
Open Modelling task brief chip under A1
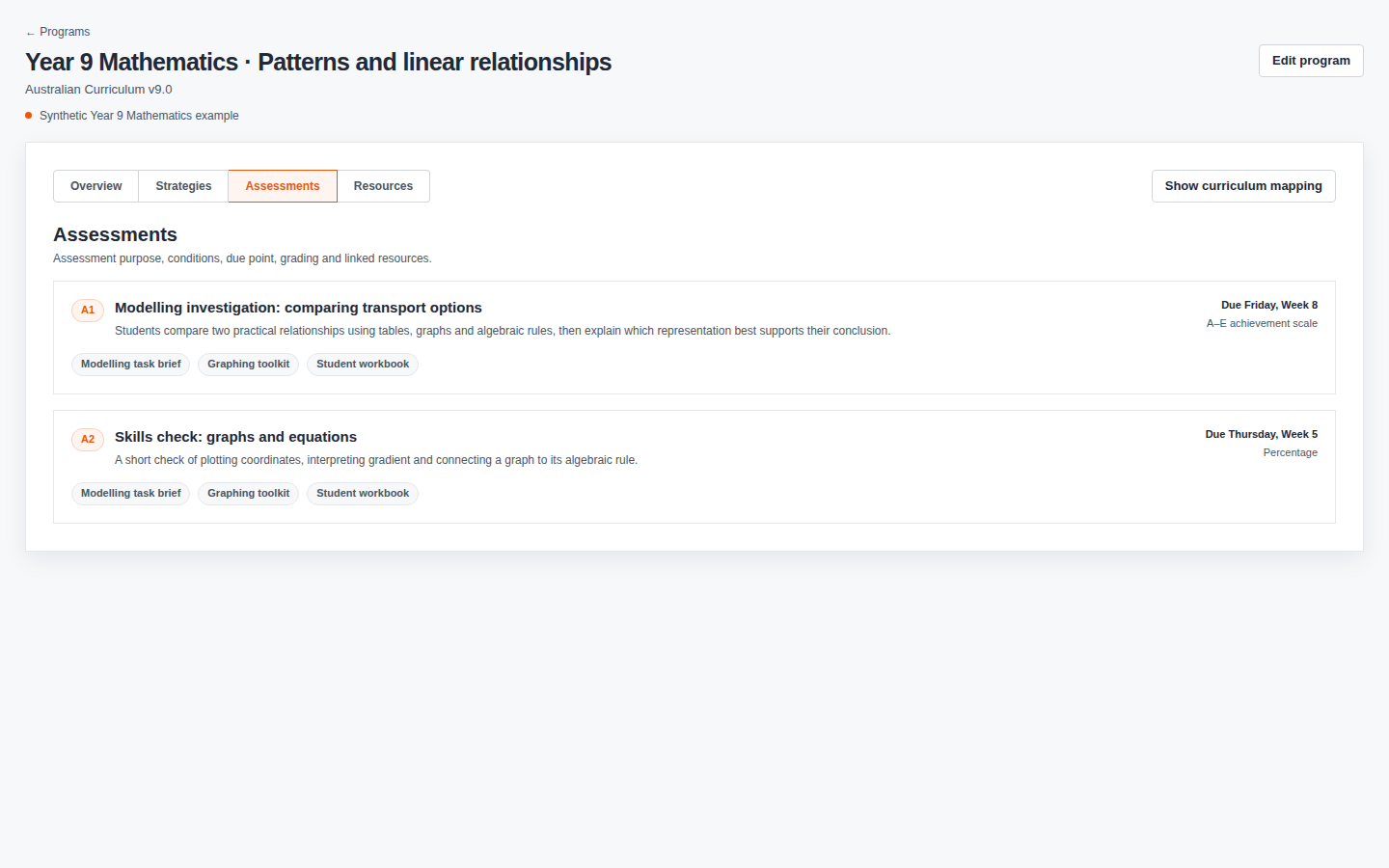[x=131, y=365]
